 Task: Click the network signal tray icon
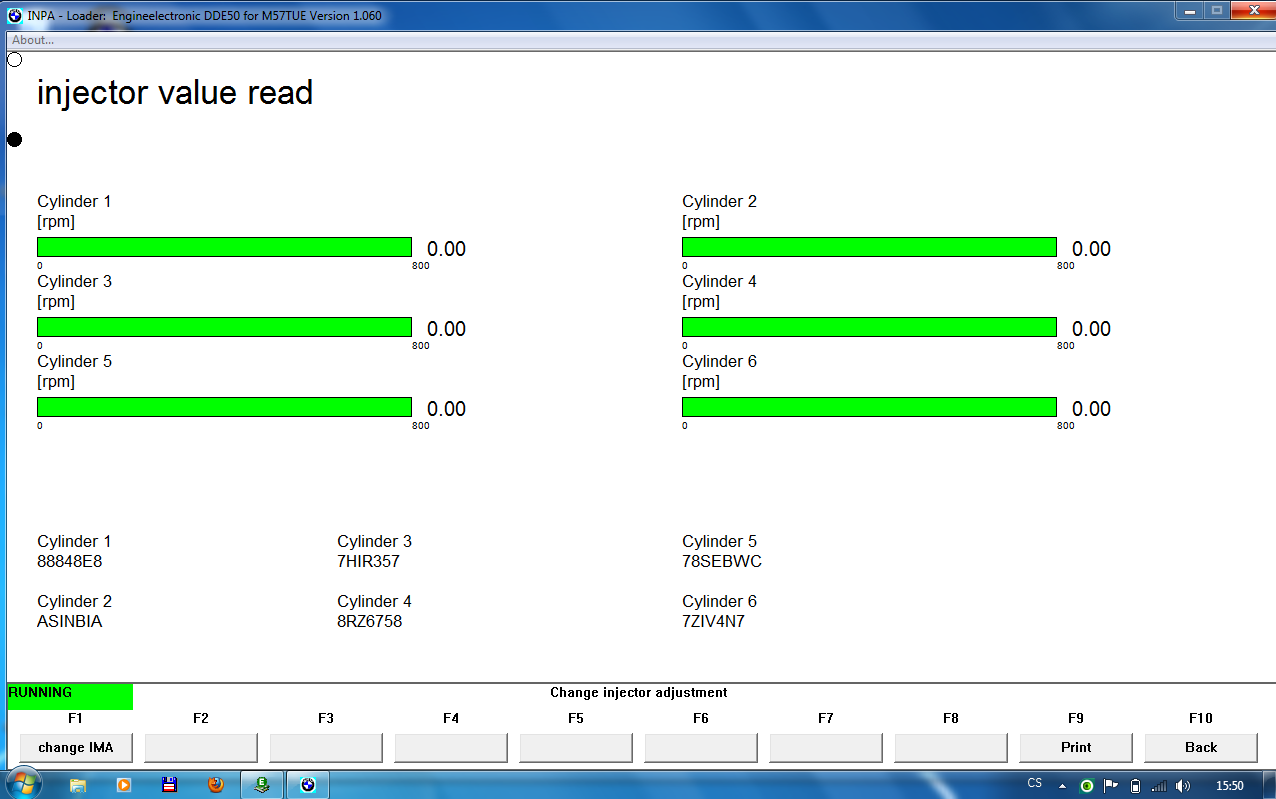tap(1159, 785)
